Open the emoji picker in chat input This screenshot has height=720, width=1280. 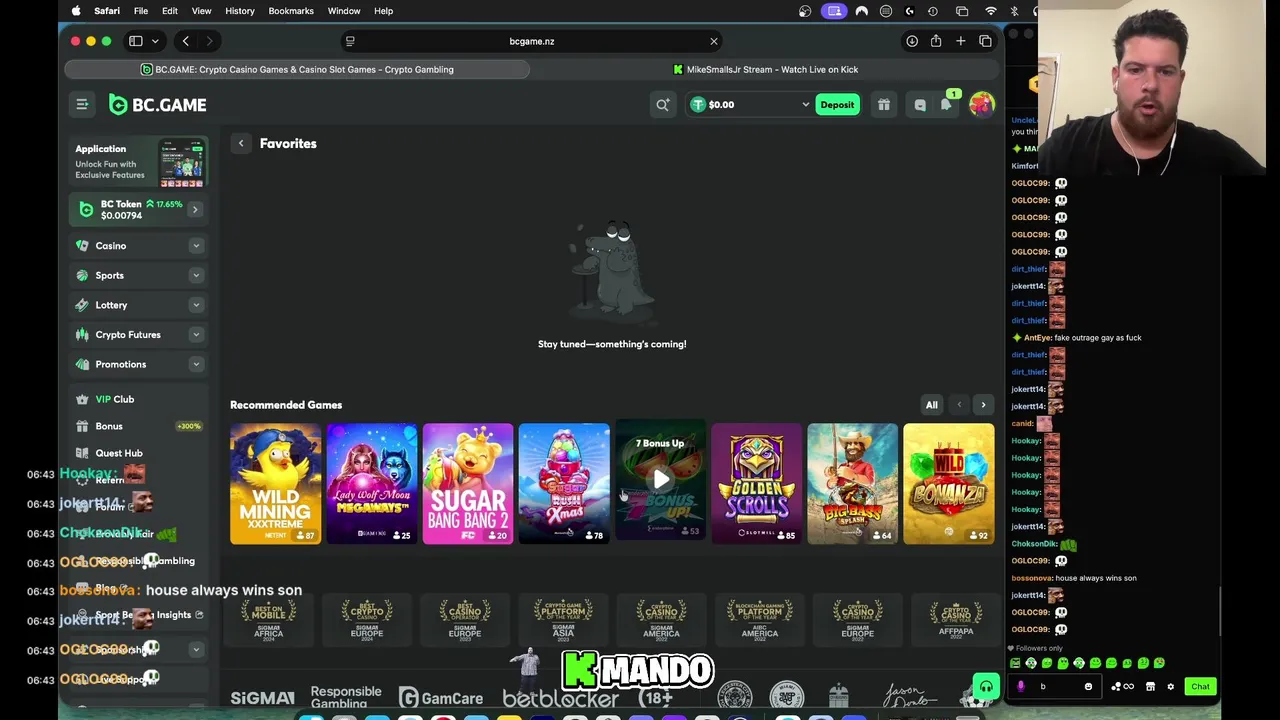click(1088, 686)
